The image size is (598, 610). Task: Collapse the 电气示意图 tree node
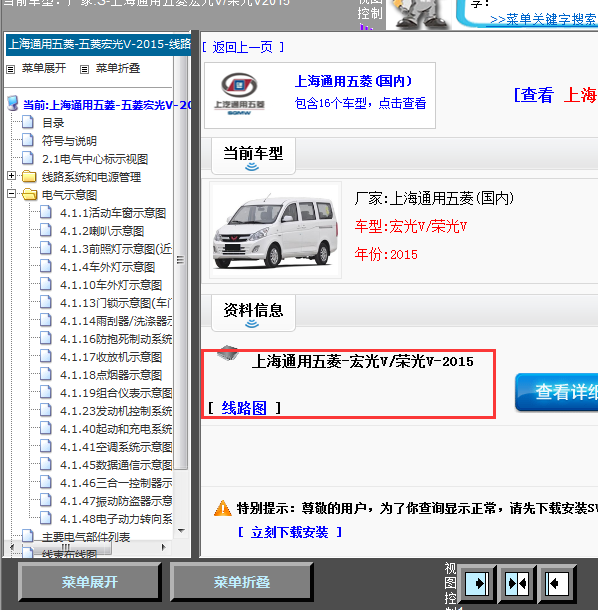(x=11, y=193)
